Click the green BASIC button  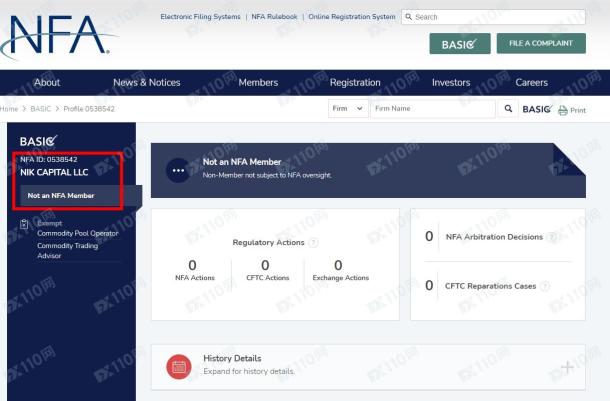point(460,44)
